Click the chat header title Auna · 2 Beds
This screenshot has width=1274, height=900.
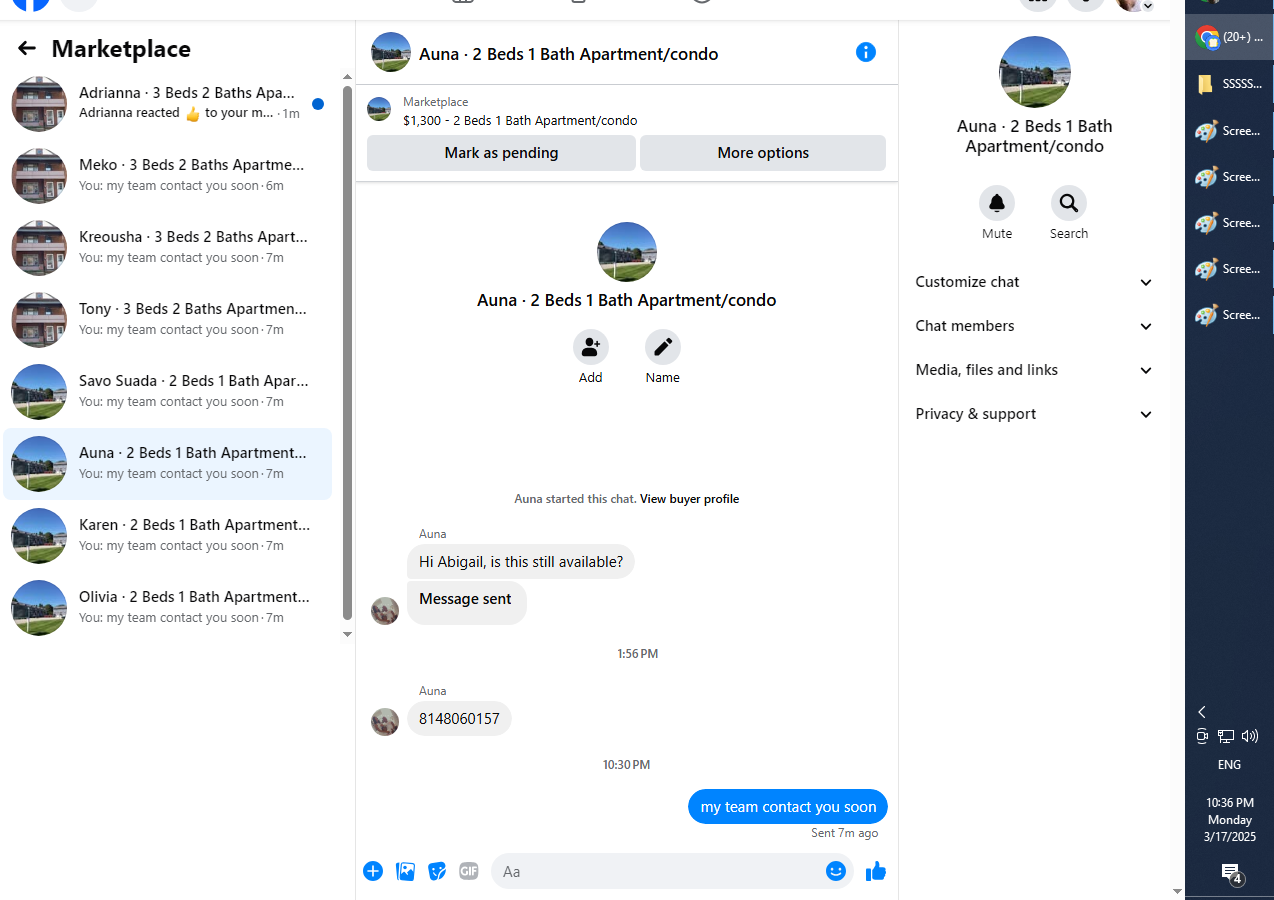click(568, 54)
